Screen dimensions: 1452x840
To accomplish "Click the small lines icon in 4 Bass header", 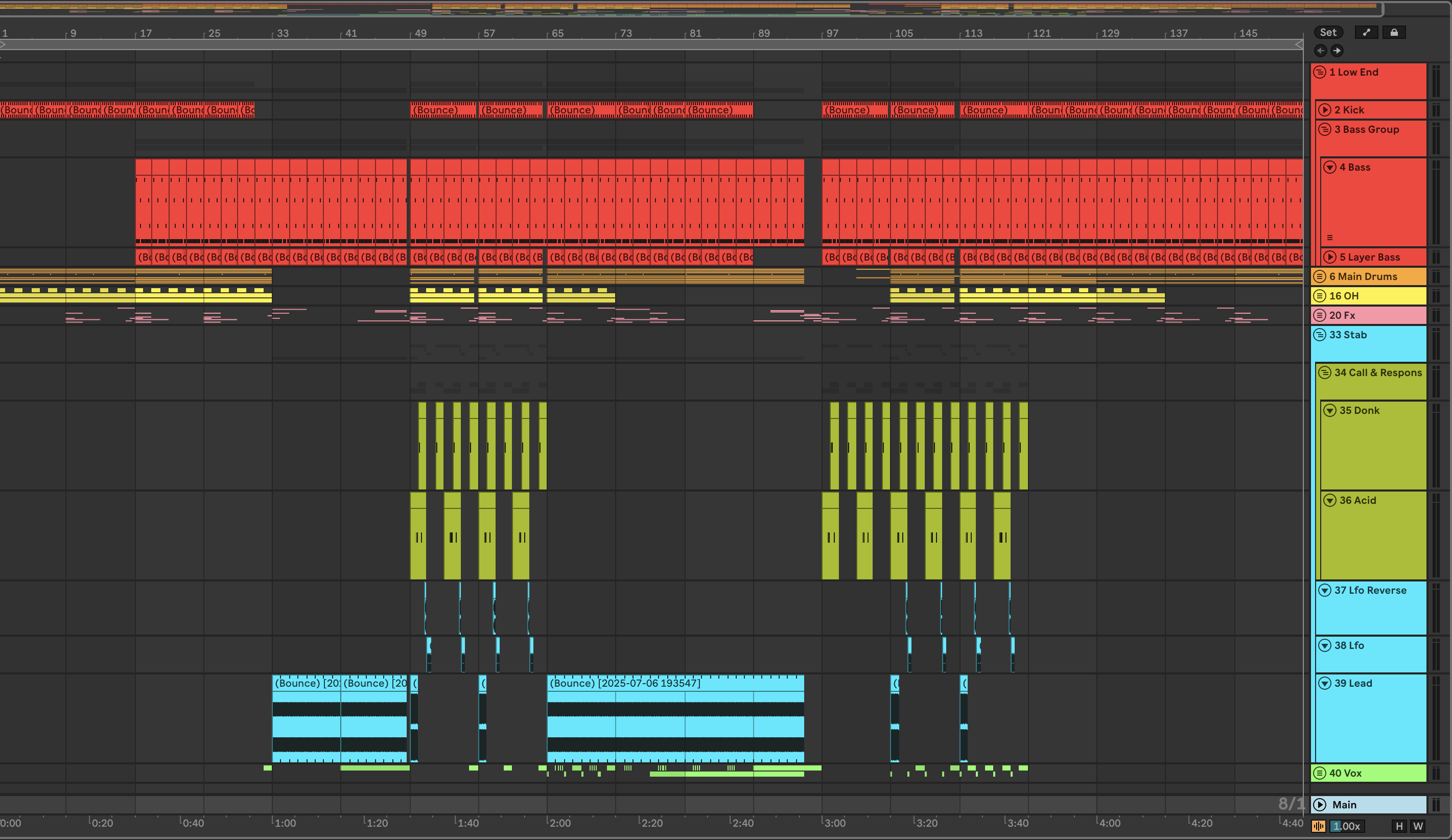I will click(x=1330, y=238).
